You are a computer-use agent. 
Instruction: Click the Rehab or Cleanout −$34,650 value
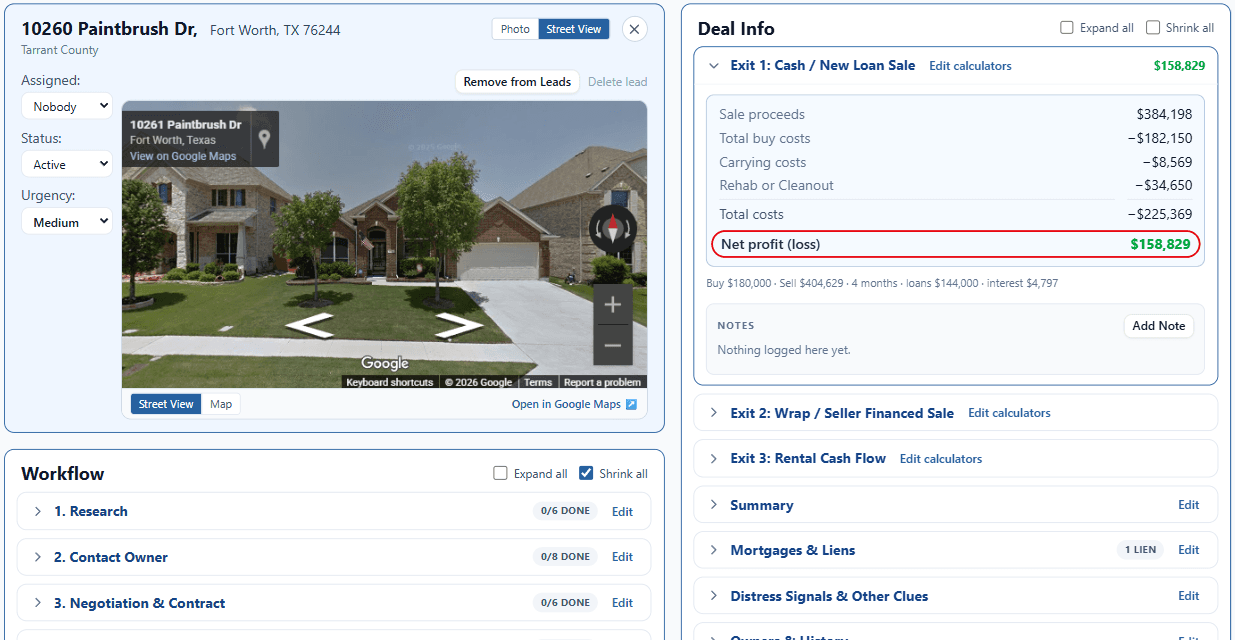coord(1163,185)
